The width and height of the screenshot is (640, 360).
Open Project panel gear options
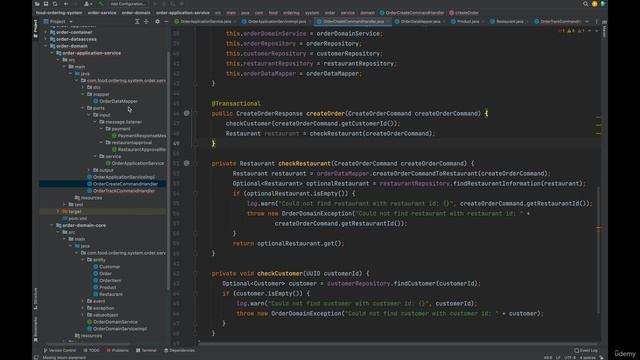point(157,21)
